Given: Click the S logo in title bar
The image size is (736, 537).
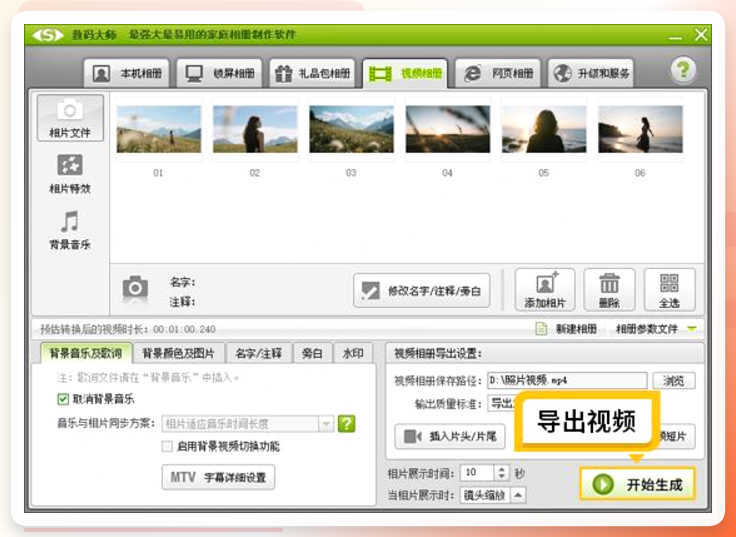Looking at the screenshot, I should [x=48, y=35].
